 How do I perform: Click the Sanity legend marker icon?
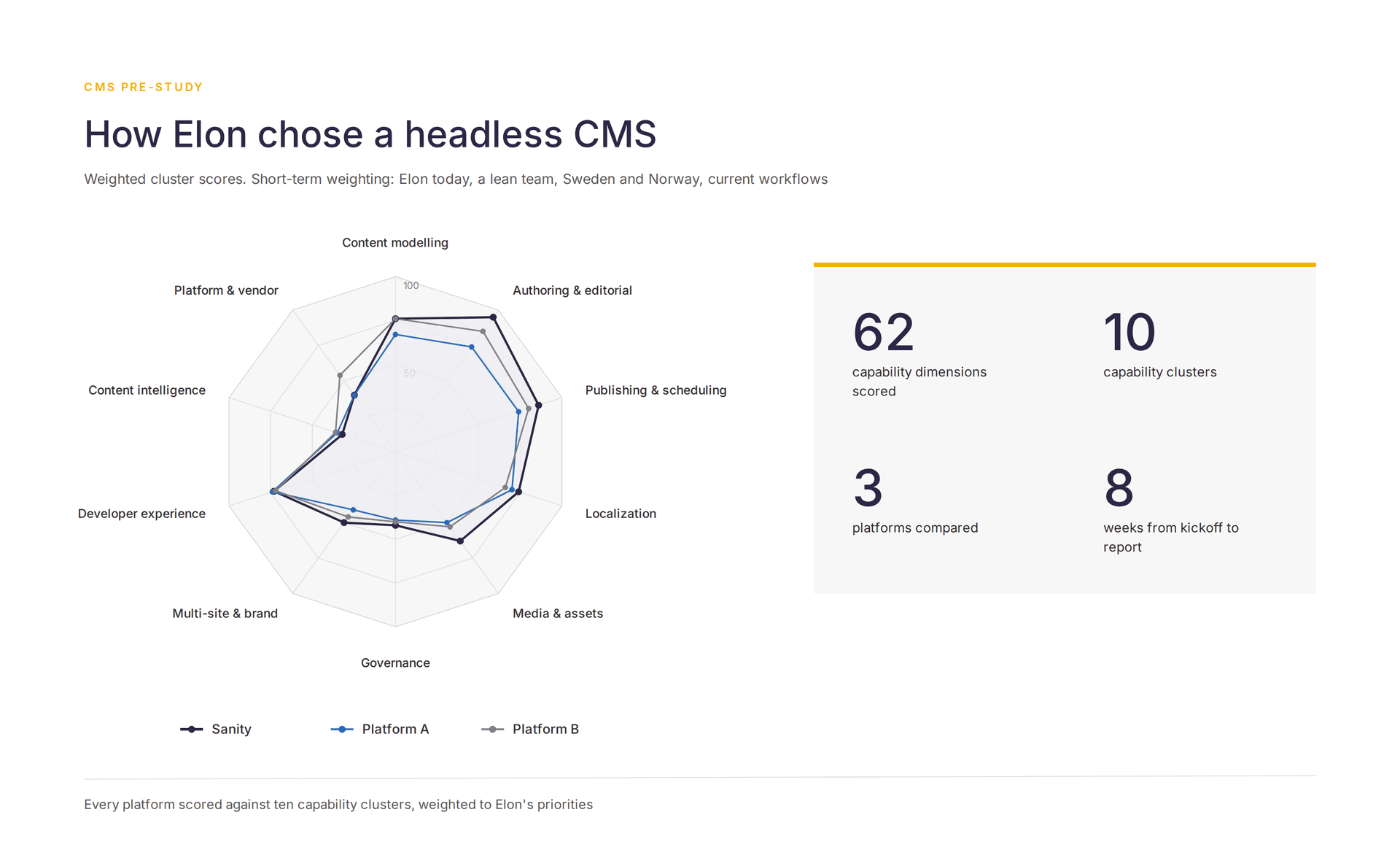point(192,729)
